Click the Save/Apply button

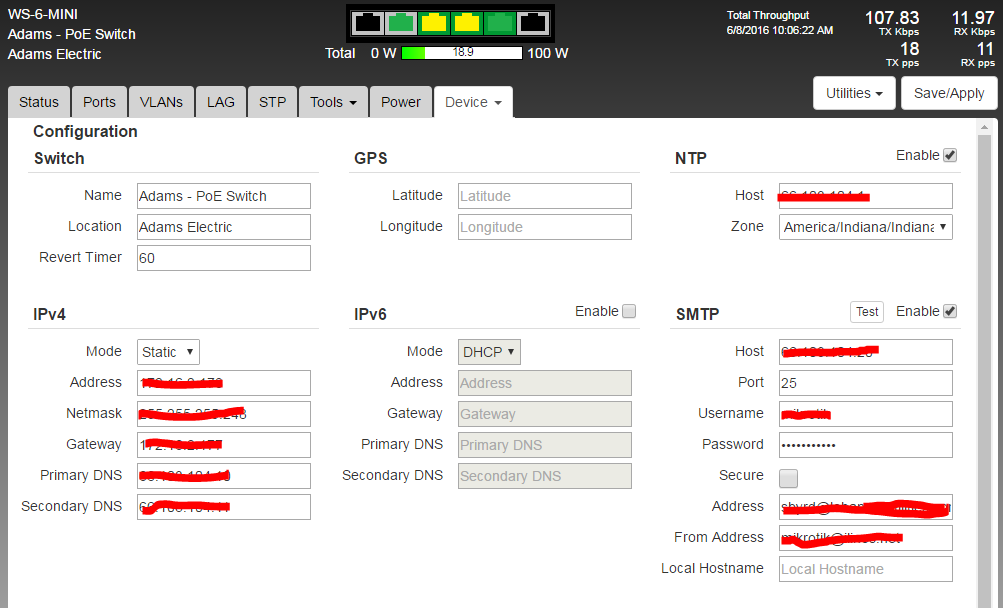coord(949,93)
